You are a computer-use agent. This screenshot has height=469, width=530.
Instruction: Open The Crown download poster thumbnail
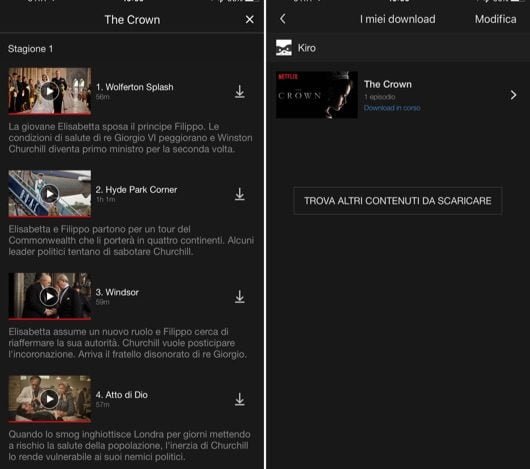coord(317,95)
